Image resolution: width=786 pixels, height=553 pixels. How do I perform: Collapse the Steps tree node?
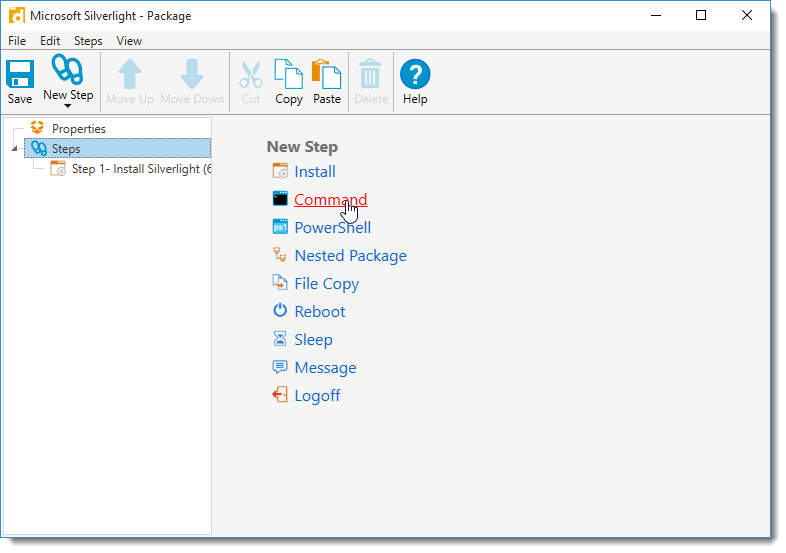pyautogui.click(x=14, y=149)
